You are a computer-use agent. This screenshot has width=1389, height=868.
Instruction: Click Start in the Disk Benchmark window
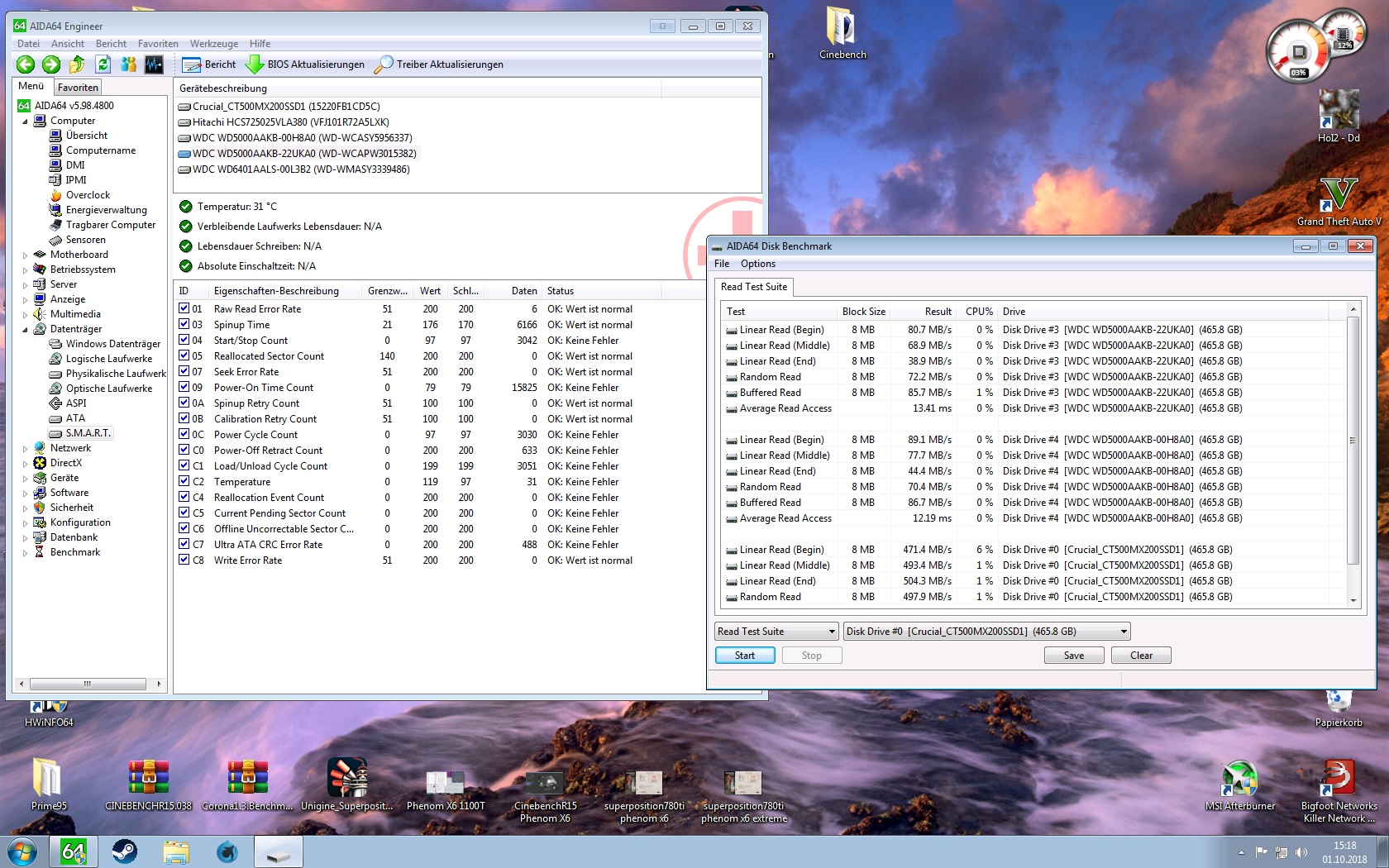pos(745,656)
